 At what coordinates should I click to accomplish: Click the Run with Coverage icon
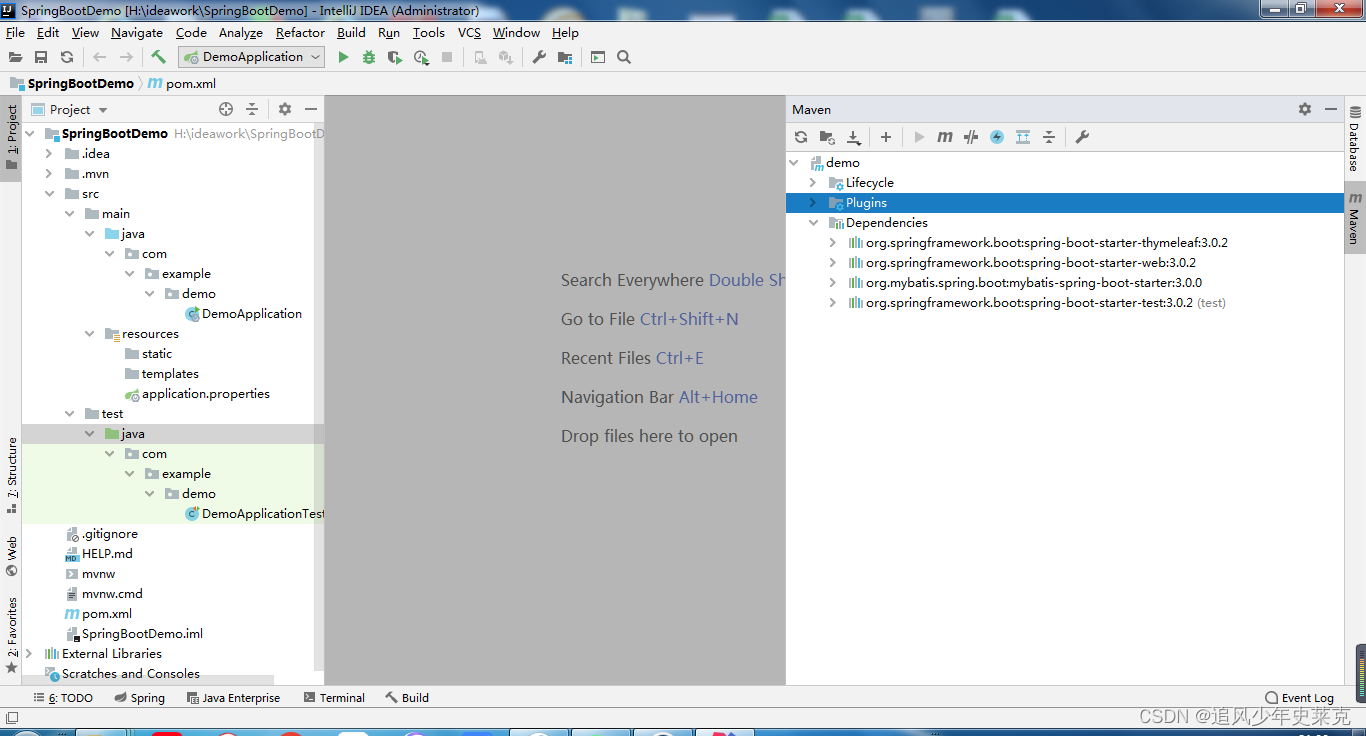click(395, 57)
